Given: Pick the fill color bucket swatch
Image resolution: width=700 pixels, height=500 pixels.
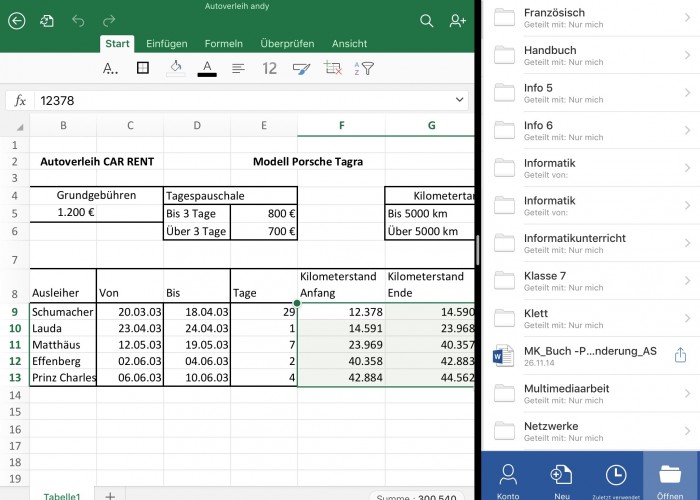Looking at the screenshot, I should pos(175,68).
